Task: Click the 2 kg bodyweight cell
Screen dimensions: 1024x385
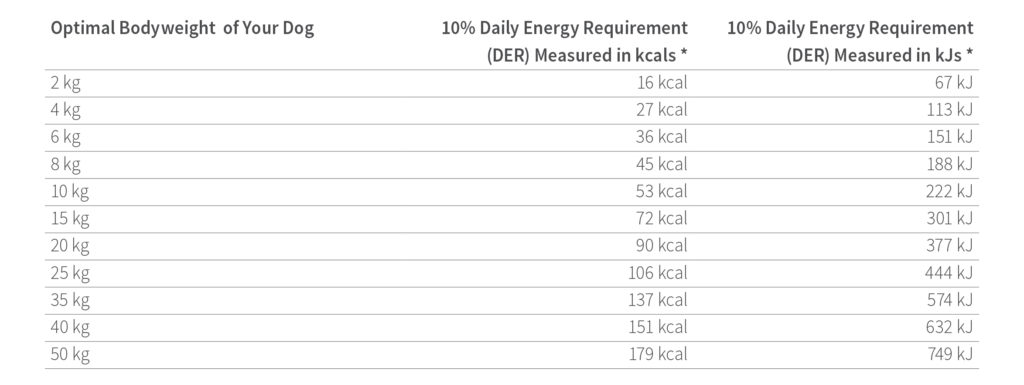Action: pos(65,84)
